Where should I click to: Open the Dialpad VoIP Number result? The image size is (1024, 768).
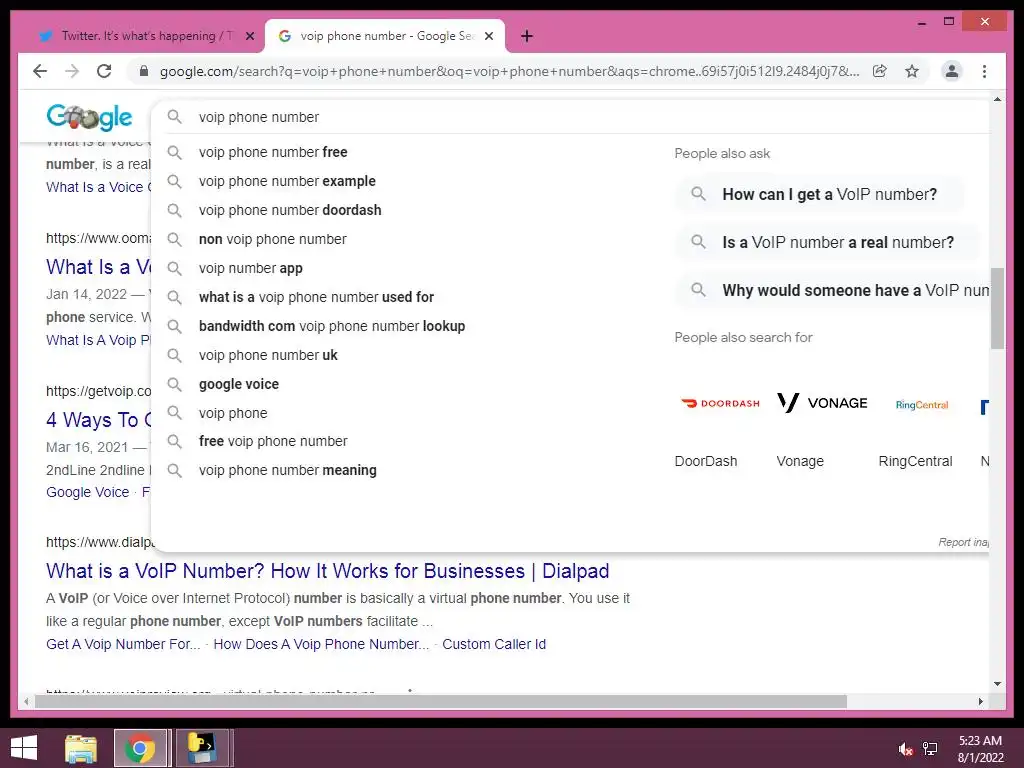pos(327,571)
